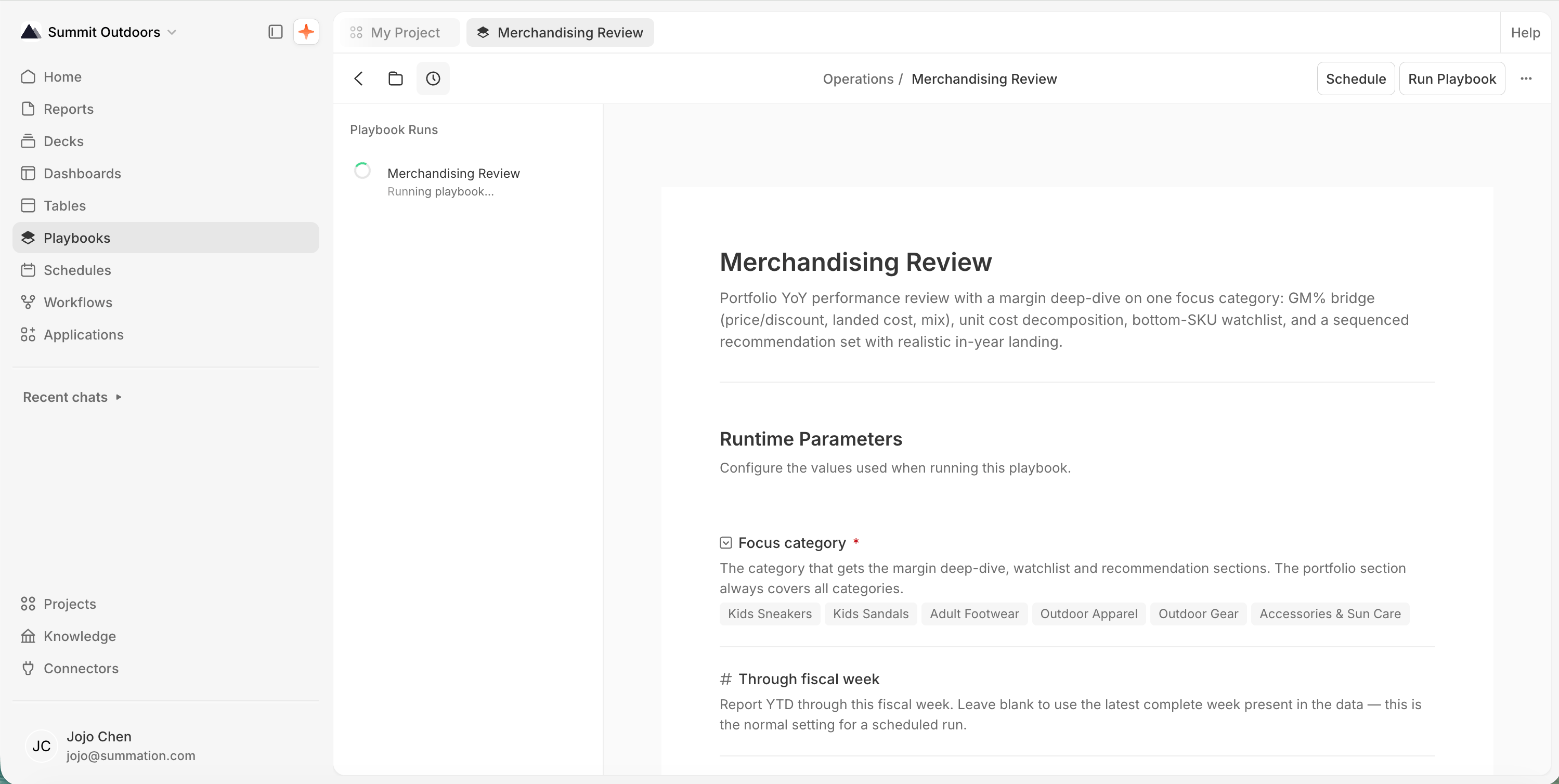
Task: Click the Applications grid icon
Action: pyautogui.click(x=28, y=334)
